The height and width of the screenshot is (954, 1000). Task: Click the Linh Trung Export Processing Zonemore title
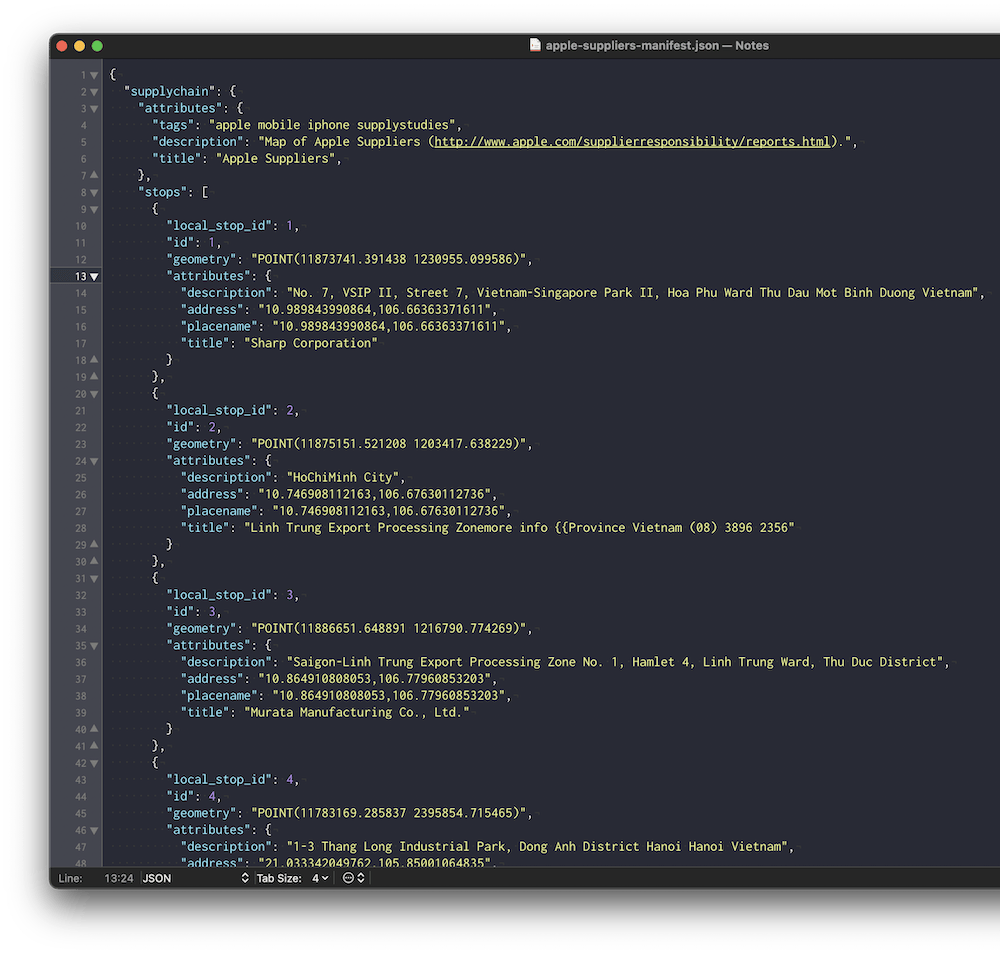click(519, 527)
